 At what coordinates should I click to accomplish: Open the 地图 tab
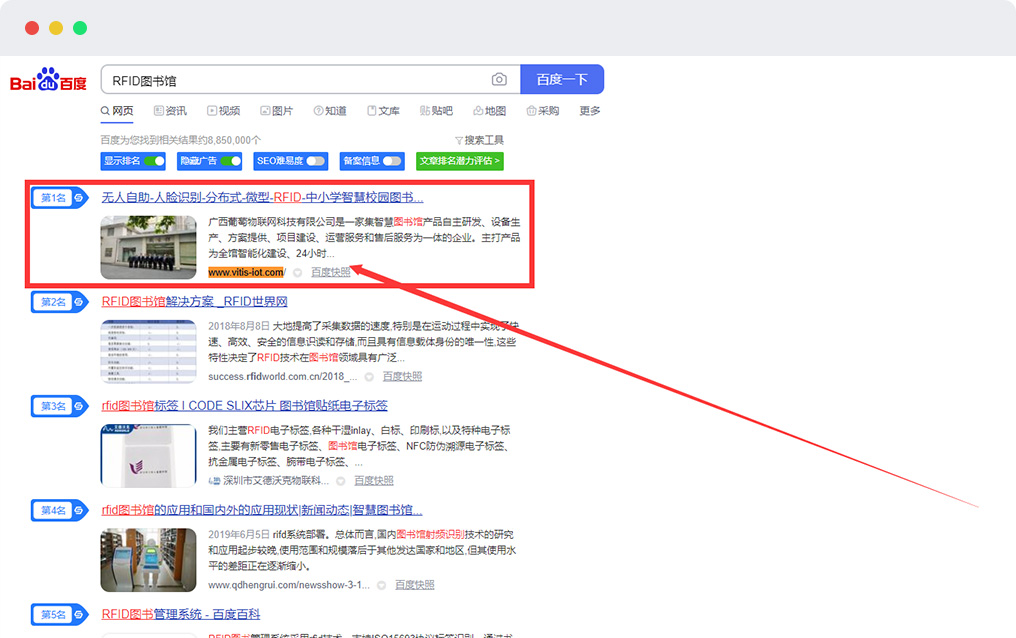489,111
